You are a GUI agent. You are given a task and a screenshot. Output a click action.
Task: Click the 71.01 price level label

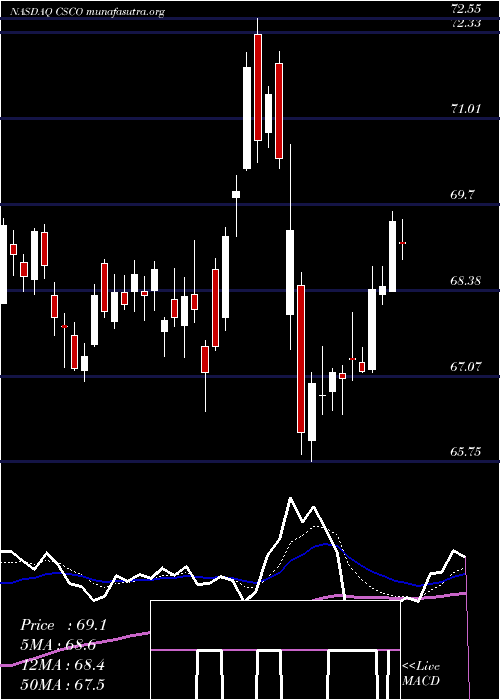point(466,108)
